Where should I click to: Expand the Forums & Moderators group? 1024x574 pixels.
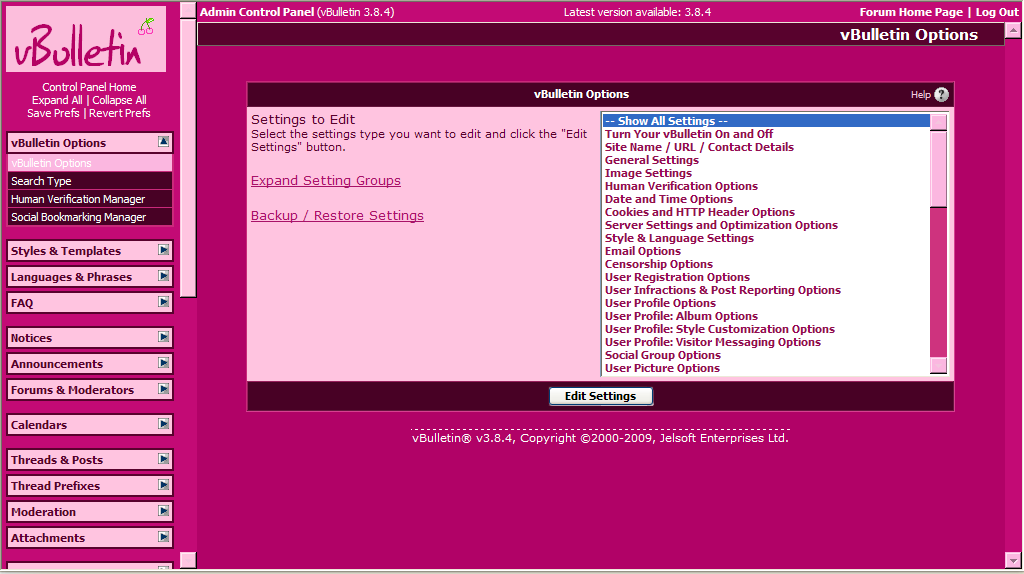(x=163, y=389)
